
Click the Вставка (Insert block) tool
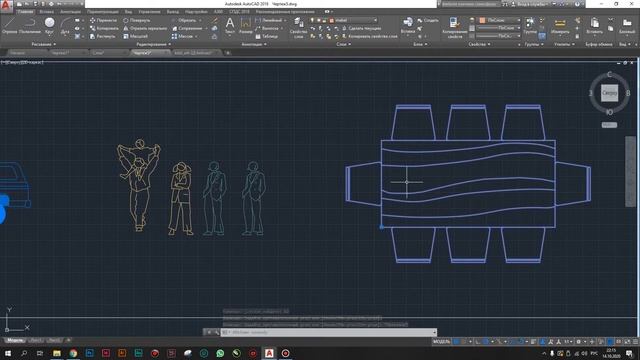point(408,25)
